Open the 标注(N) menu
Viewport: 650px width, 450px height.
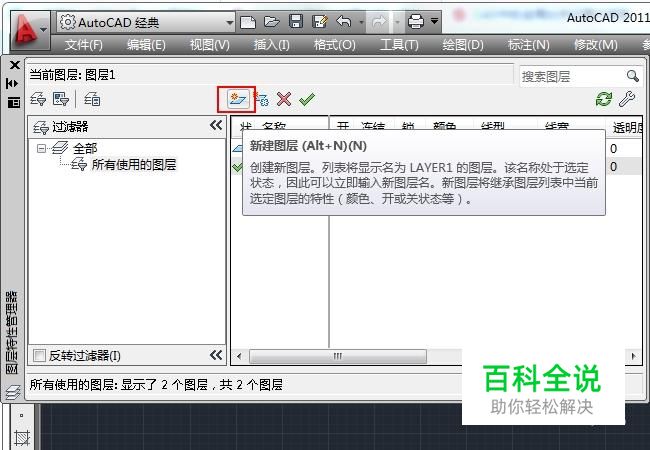click(529, 44)
